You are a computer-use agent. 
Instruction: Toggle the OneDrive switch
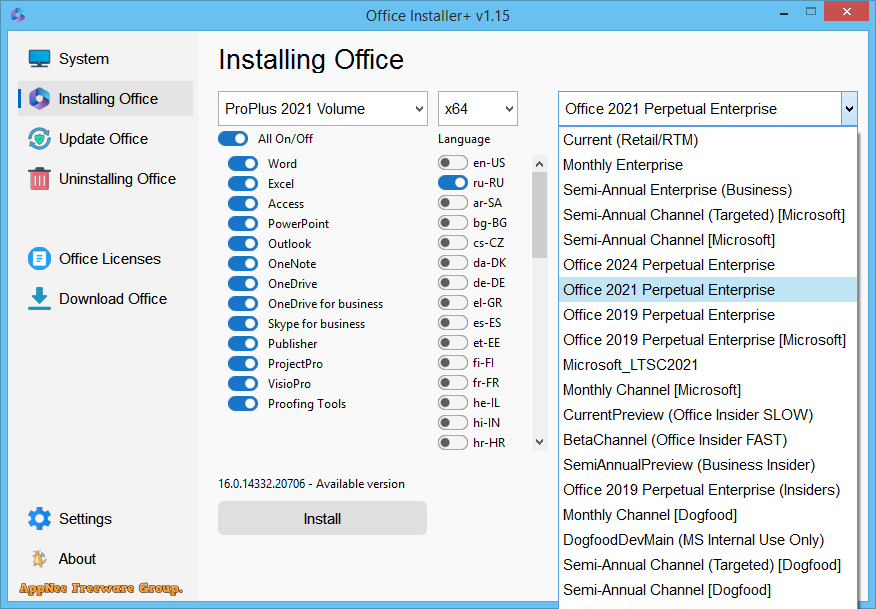[x=243, y=284]
